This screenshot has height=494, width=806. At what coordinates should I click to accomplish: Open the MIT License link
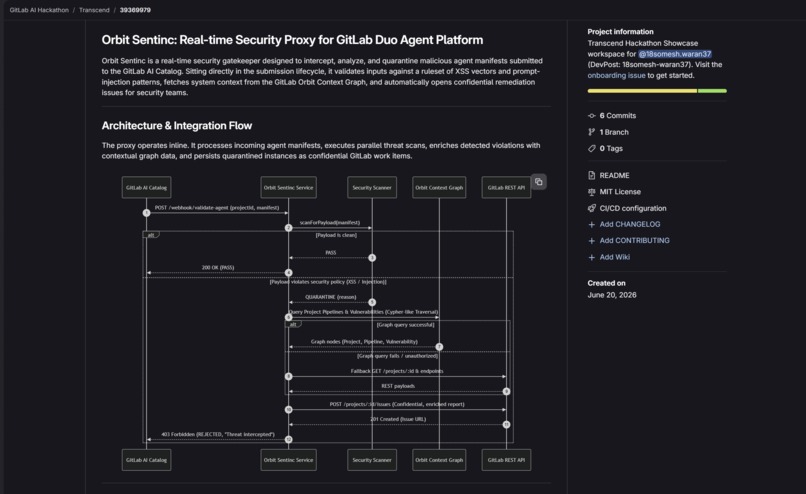click(x=620, y=192)
